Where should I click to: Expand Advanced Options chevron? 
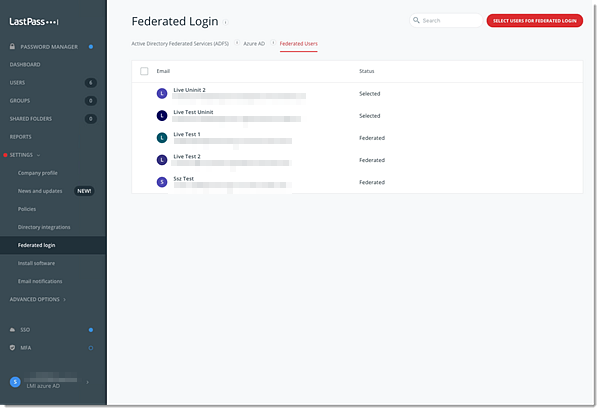point(65,299)
